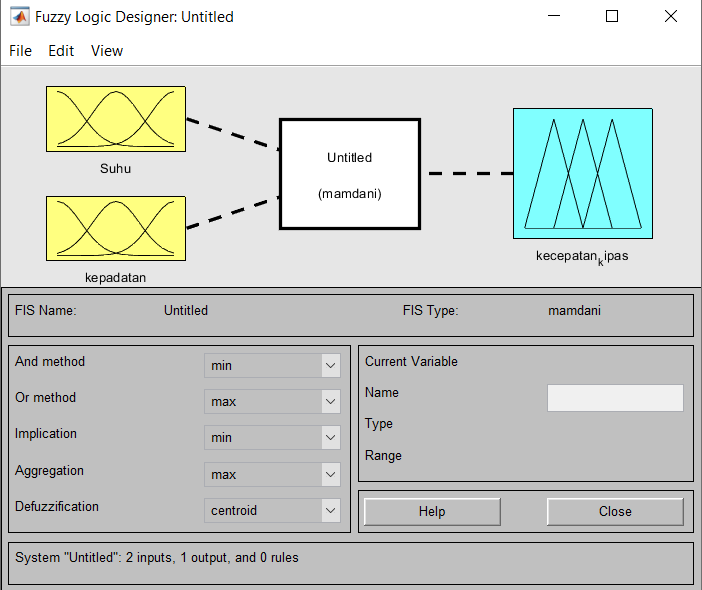Screen dimensions: 702x590
Task: Click the kepadatan label text
Action: point(116,278)
